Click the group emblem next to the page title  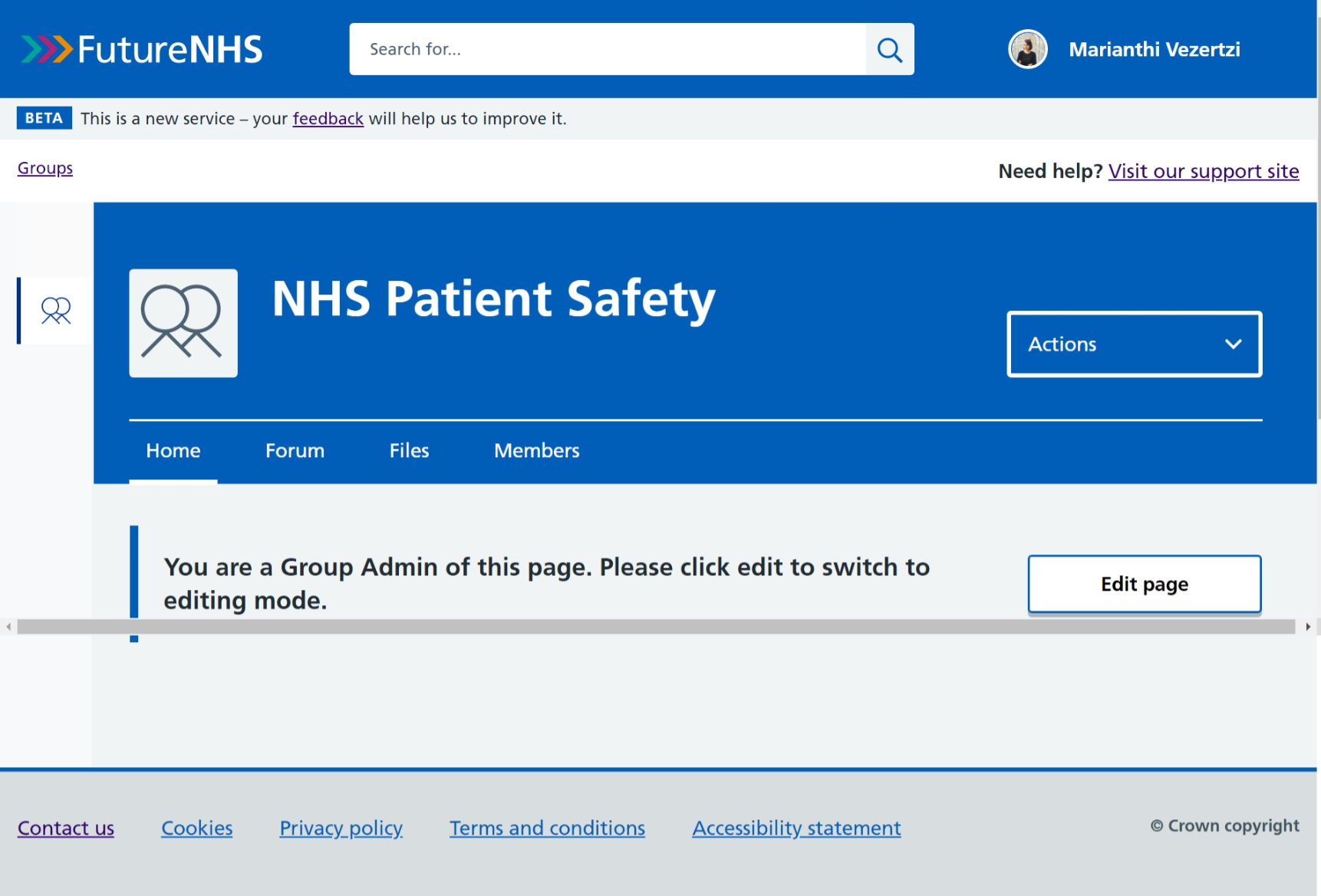click(183, 323)
